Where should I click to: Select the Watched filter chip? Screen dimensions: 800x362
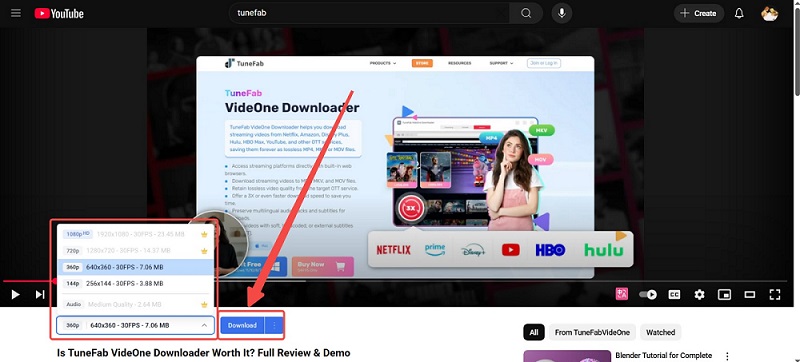(x=660, y=332)
